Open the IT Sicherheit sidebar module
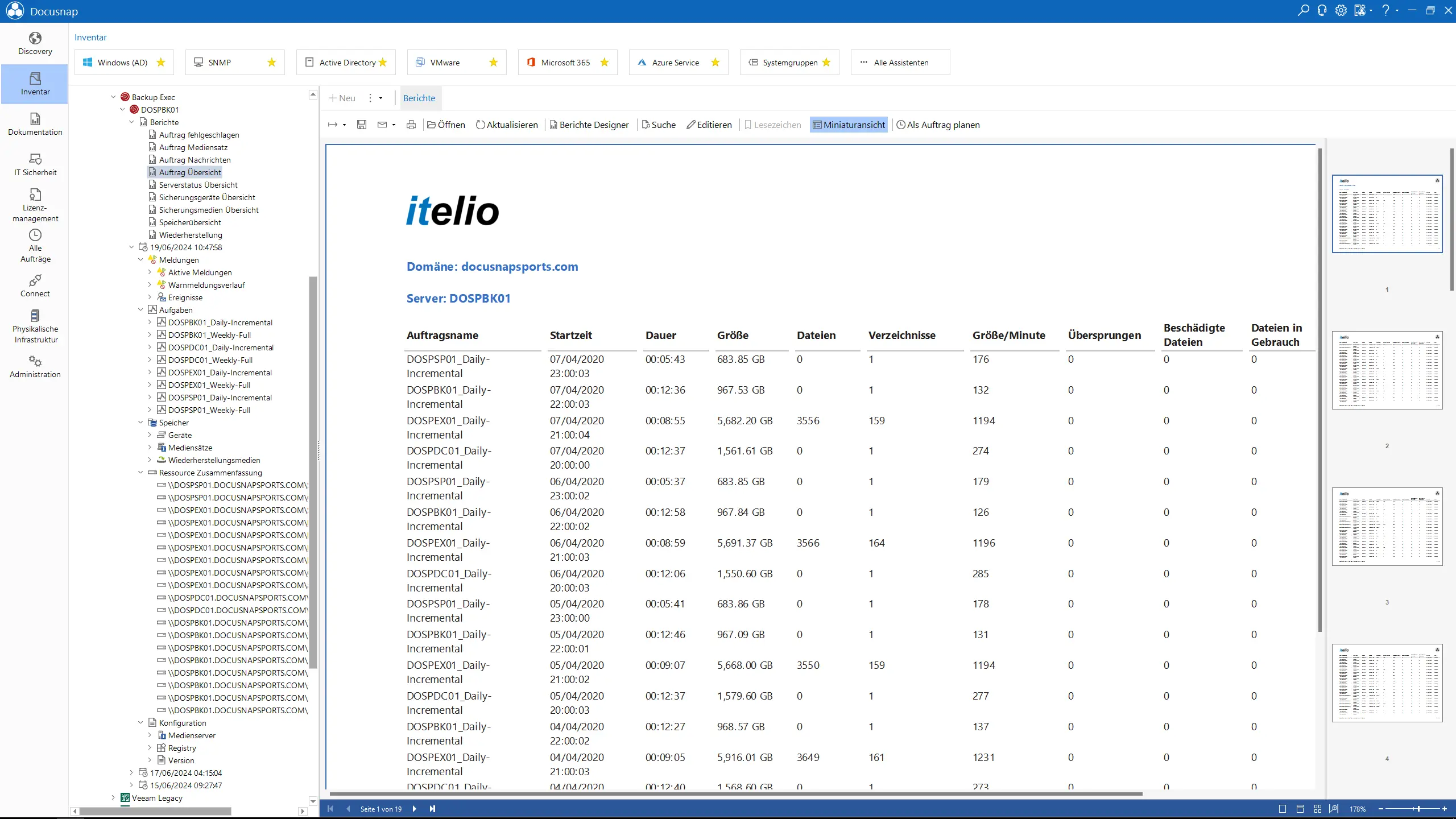 coord(35,165)
